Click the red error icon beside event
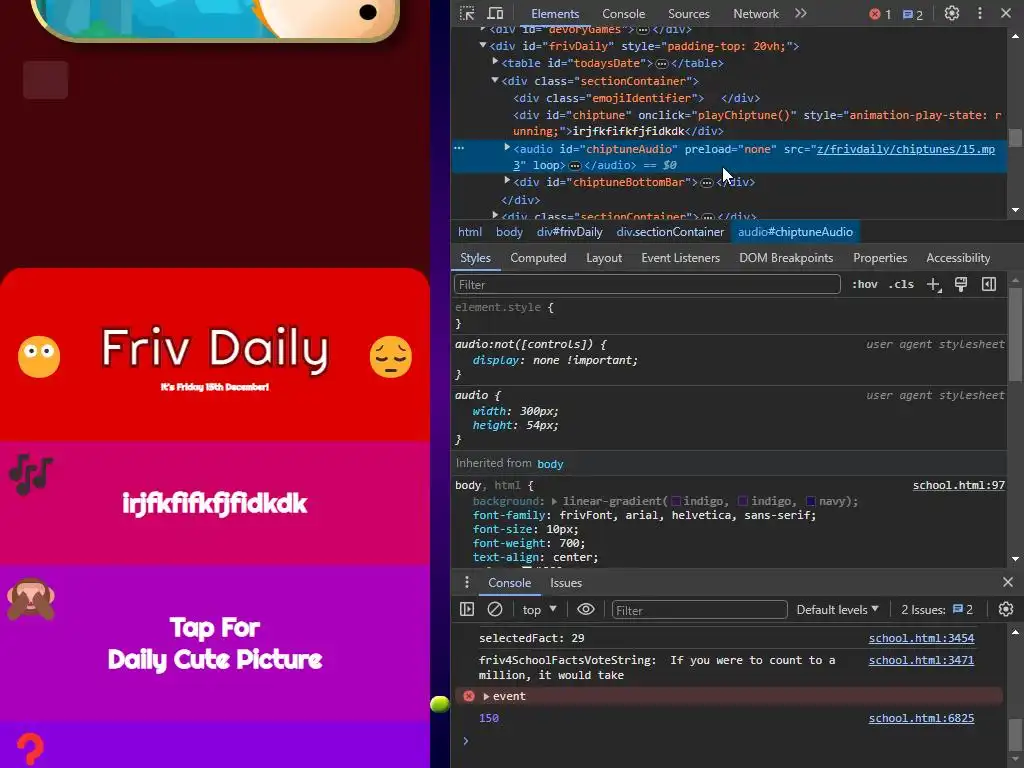This screenshot has height=768, width=1024. pos(469,696)
